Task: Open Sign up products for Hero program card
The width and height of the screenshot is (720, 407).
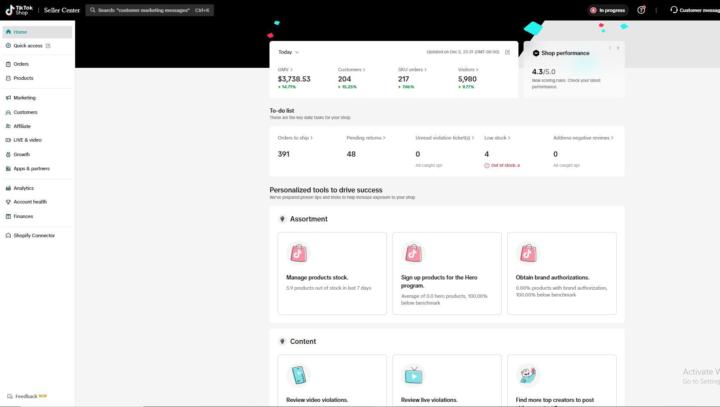Action: coord(447,273)
